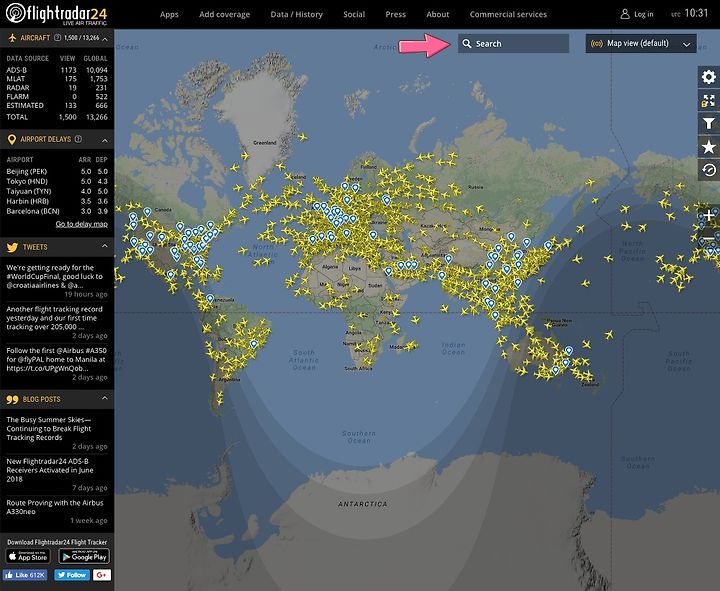Select Harbin (HRB) delay row
Viewport: 720px width, 591px height.
pos(57,201)
